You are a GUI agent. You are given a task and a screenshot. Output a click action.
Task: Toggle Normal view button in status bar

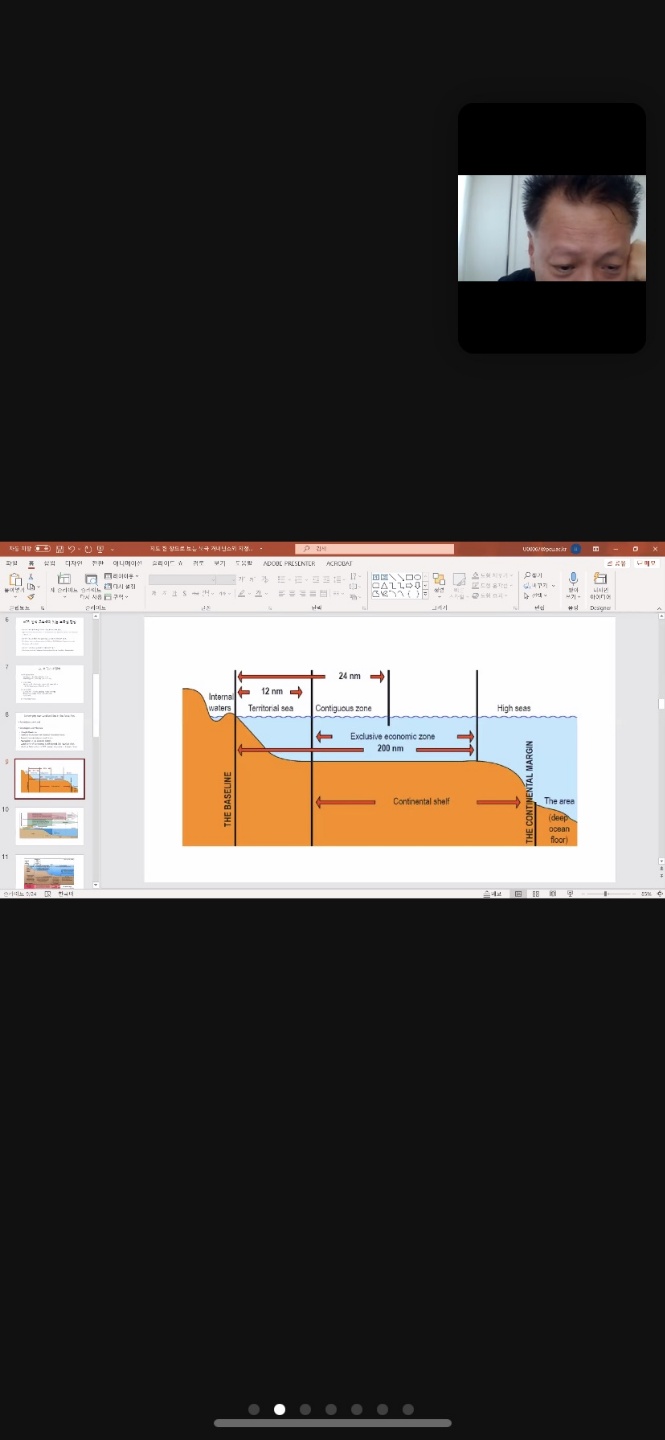[x=518, y=893]
